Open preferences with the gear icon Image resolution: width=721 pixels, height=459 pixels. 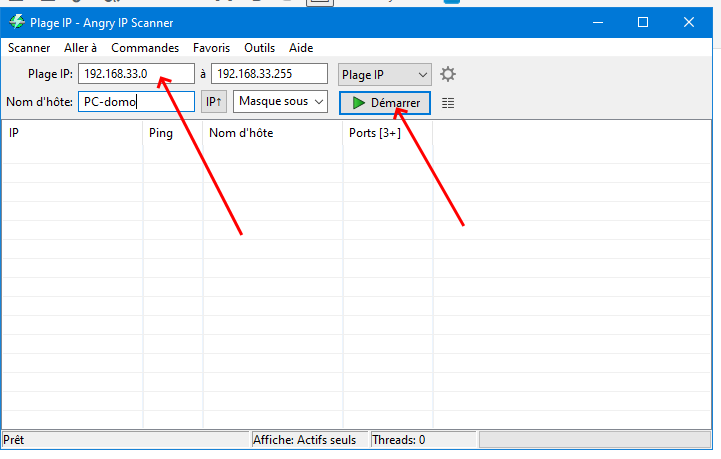click(447, 74)
